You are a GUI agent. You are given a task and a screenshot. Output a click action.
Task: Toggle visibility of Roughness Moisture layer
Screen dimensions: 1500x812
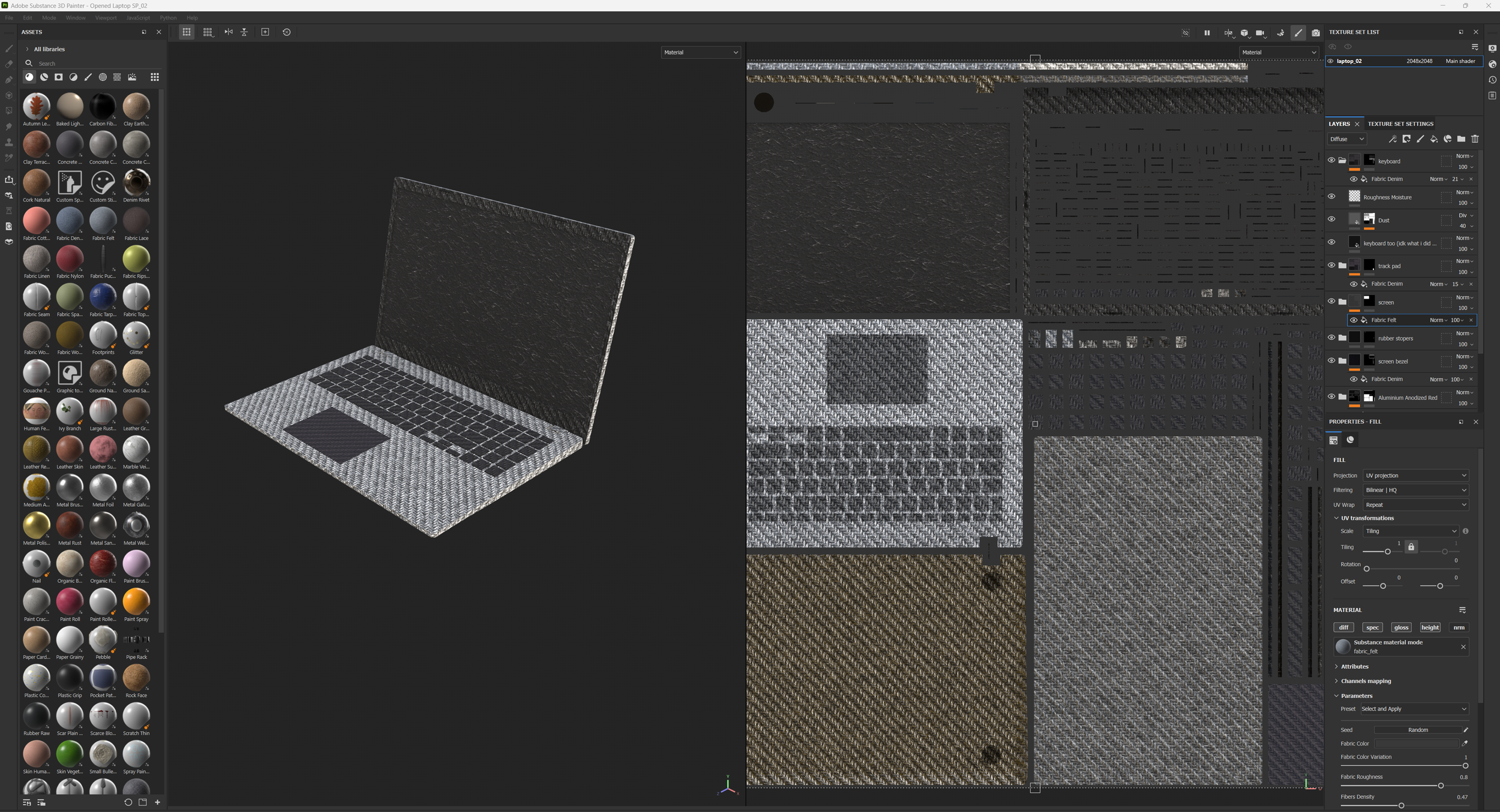coord(1331,197)
